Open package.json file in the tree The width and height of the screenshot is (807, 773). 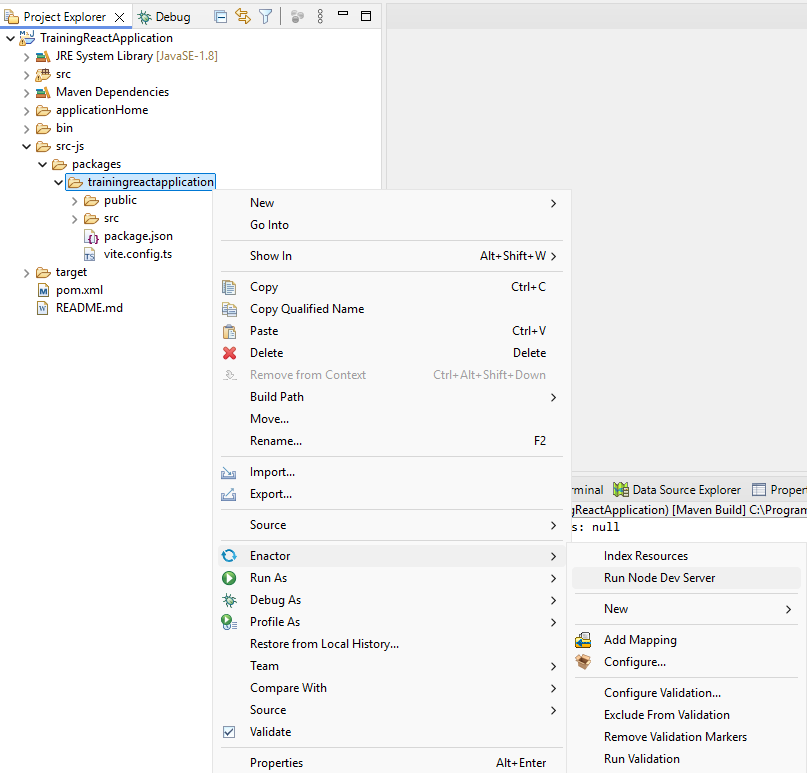pyautogui.click(x=137, y=236)
